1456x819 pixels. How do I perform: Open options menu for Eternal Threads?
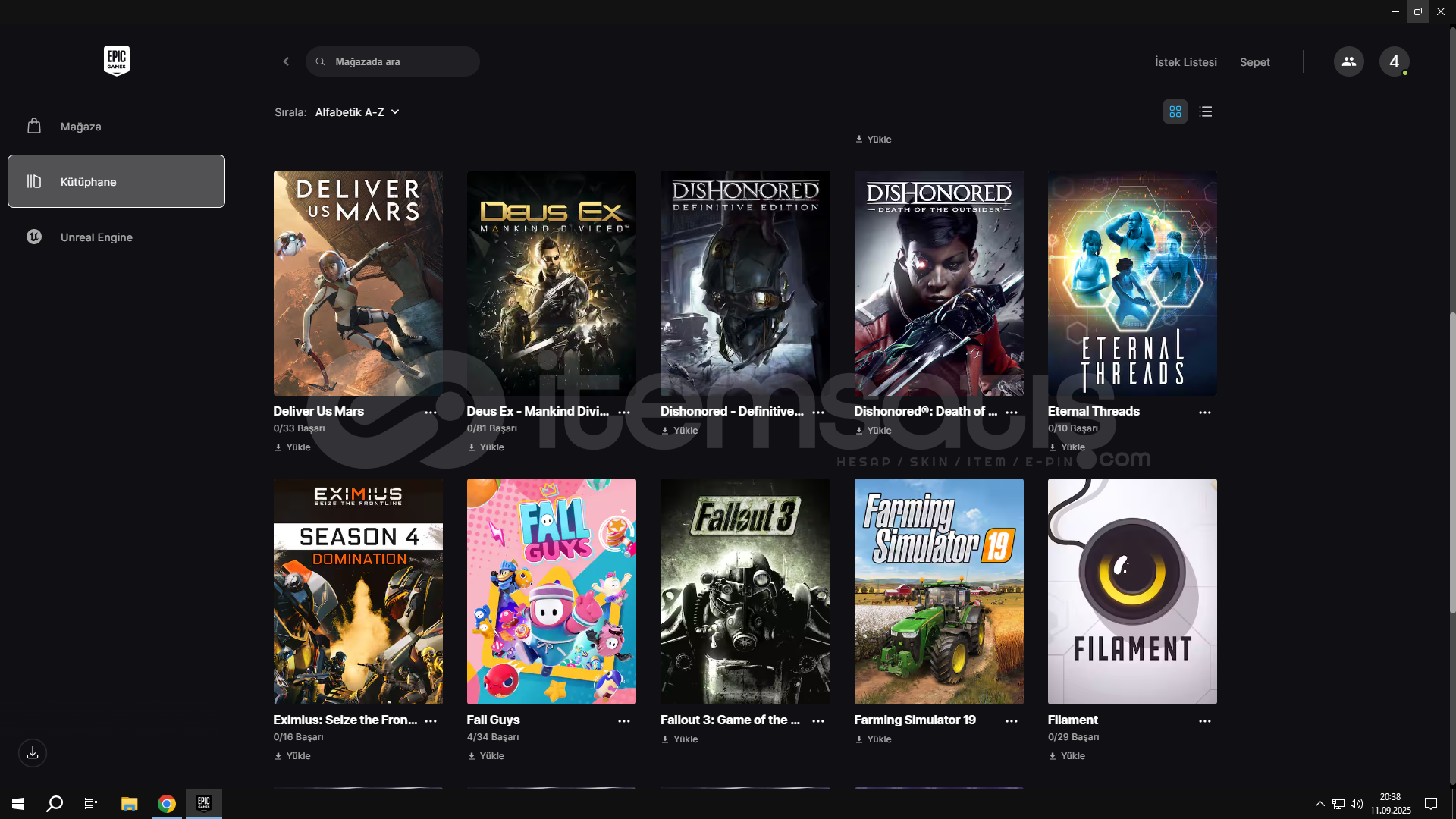point(1205,412)
